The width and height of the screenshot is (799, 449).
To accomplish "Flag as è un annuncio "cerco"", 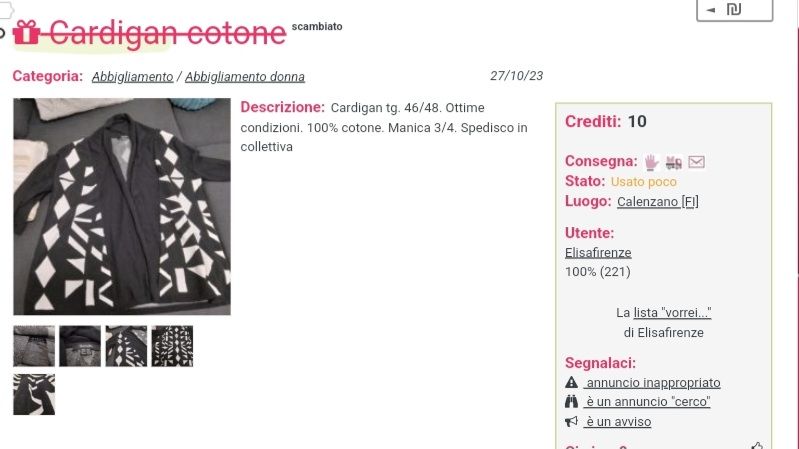I will [647, 402].
